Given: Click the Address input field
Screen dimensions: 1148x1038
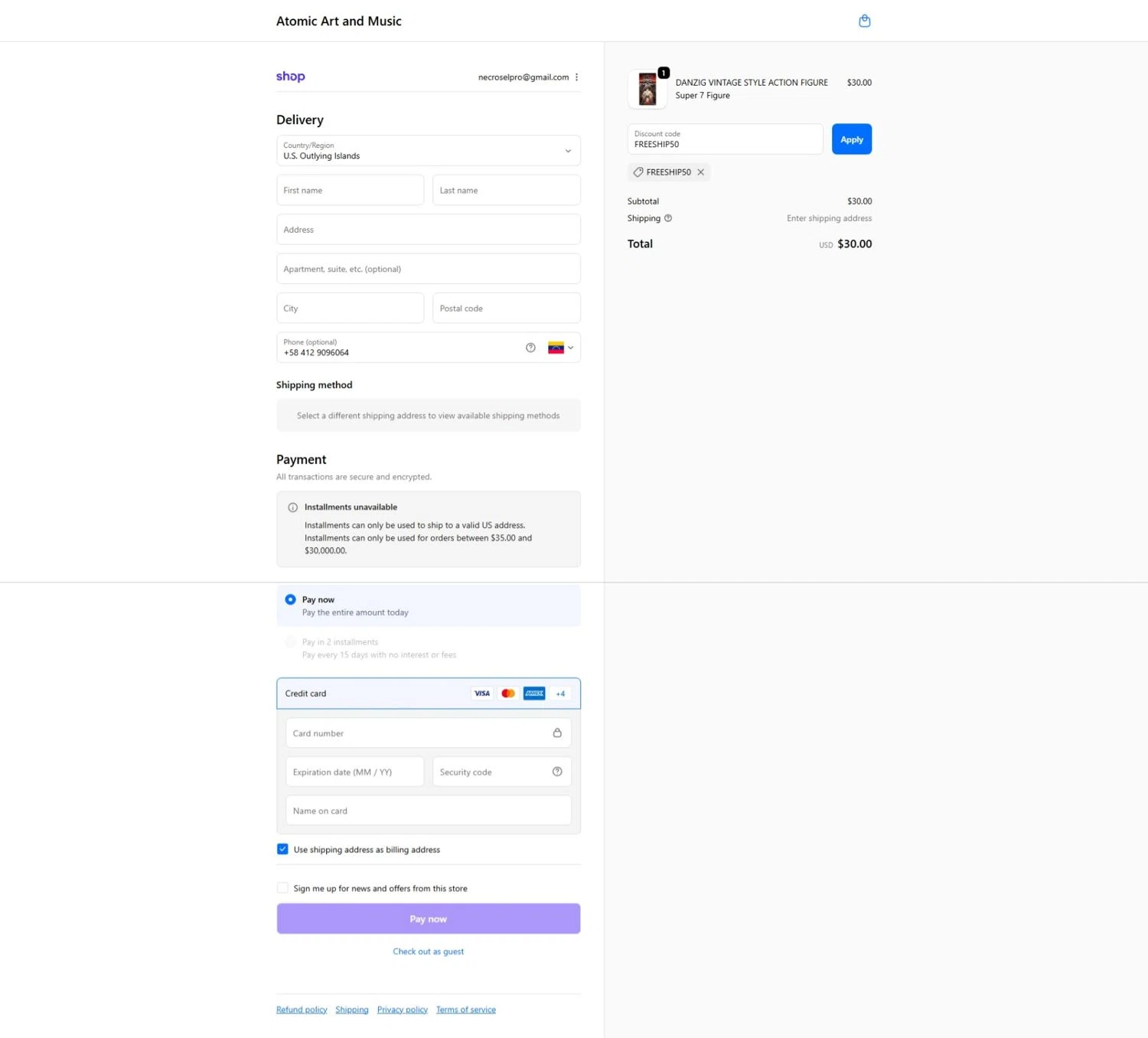Looking at the screenshot, I should pyautogui.click(x=429, y=230).
